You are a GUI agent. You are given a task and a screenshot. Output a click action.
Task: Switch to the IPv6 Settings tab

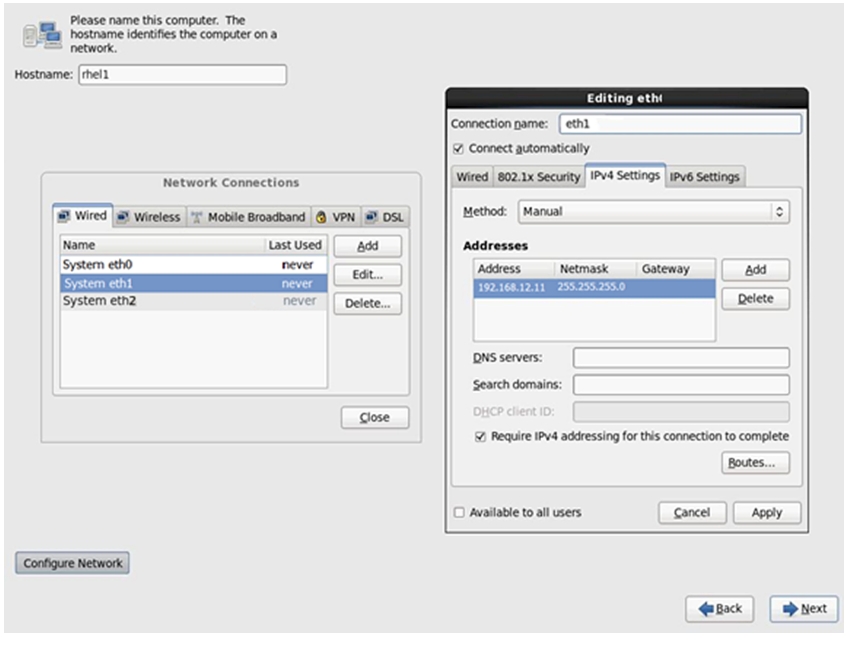click(704, 177)
